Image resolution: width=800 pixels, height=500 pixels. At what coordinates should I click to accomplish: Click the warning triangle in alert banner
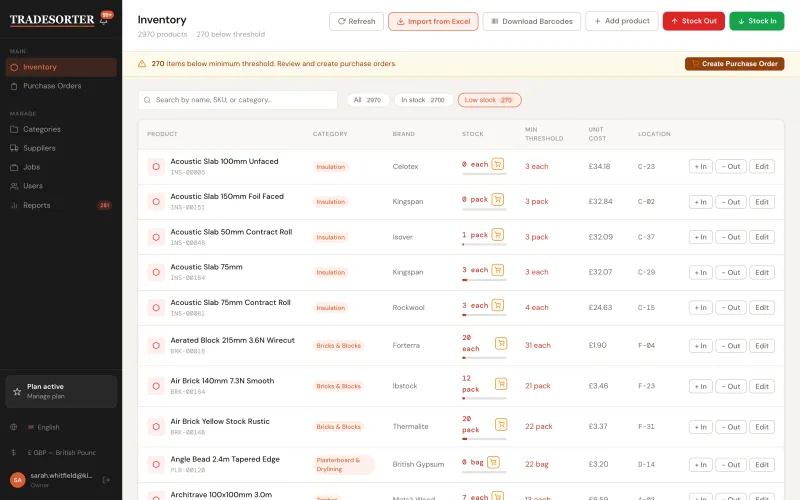(142, 64)
